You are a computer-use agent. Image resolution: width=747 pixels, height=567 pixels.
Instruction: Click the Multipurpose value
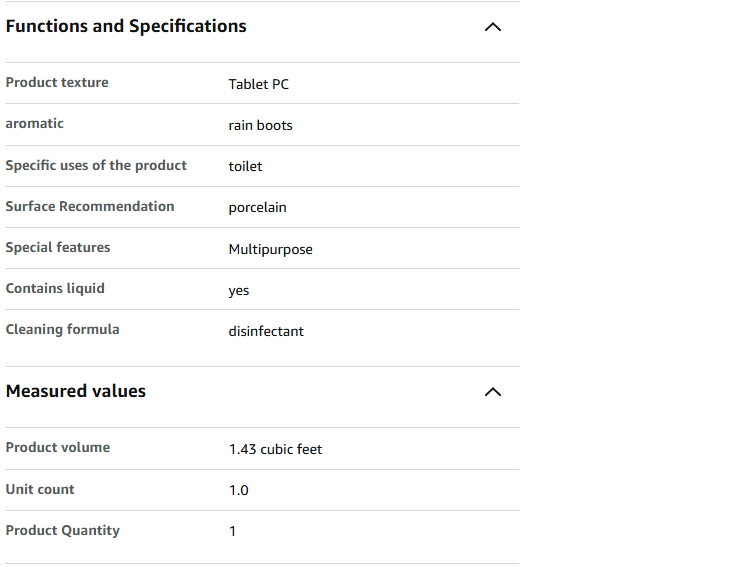coord(270,249)
